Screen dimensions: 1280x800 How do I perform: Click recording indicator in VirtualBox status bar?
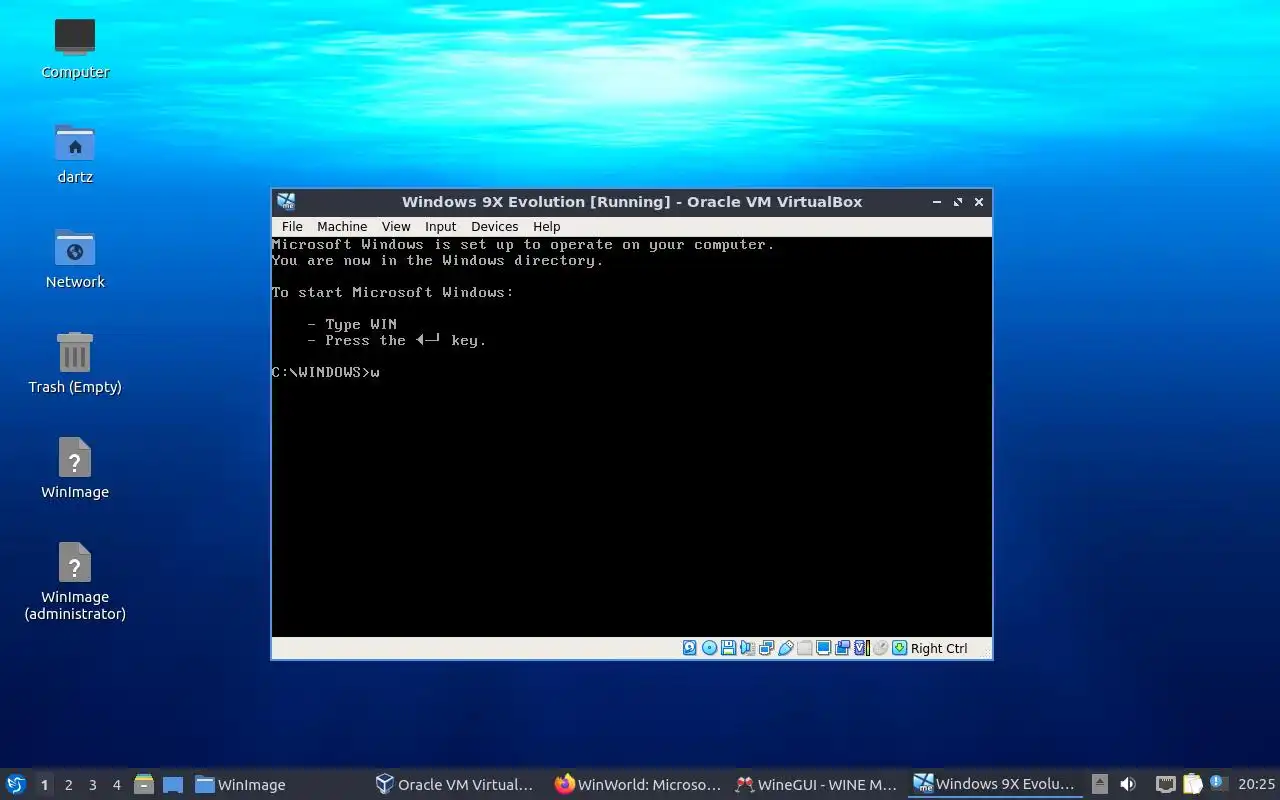point(842,648)
